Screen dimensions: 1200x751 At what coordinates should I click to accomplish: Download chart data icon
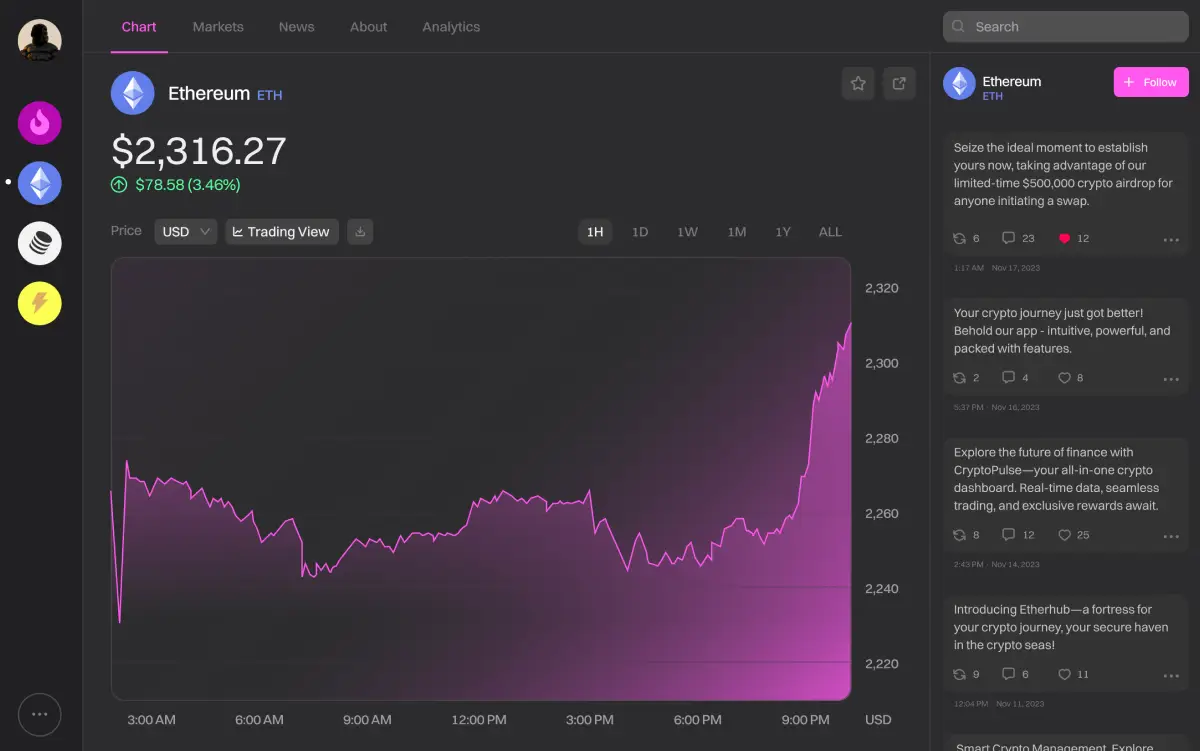pos(361,232)
